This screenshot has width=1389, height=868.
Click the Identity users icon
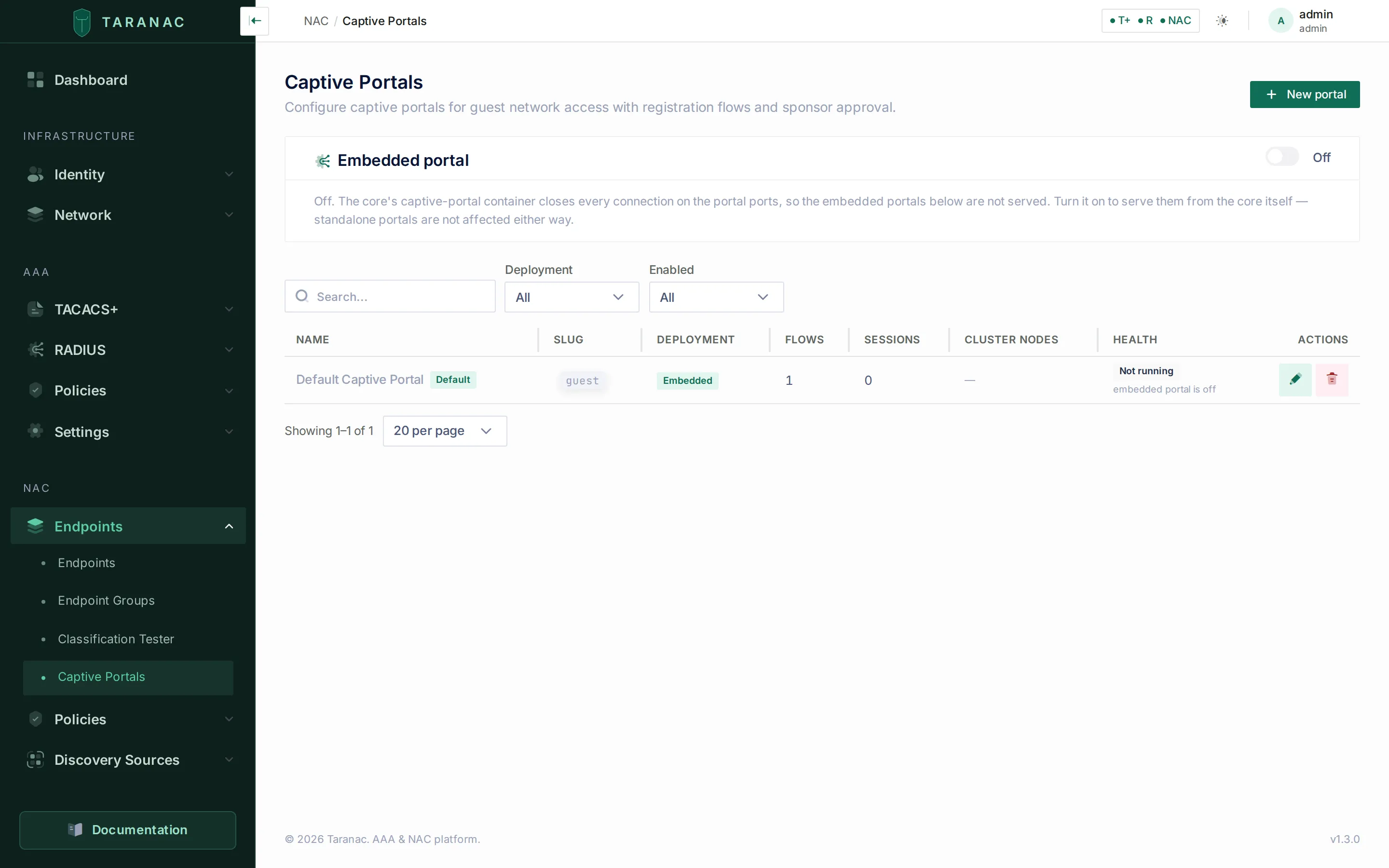coord(36,174)
